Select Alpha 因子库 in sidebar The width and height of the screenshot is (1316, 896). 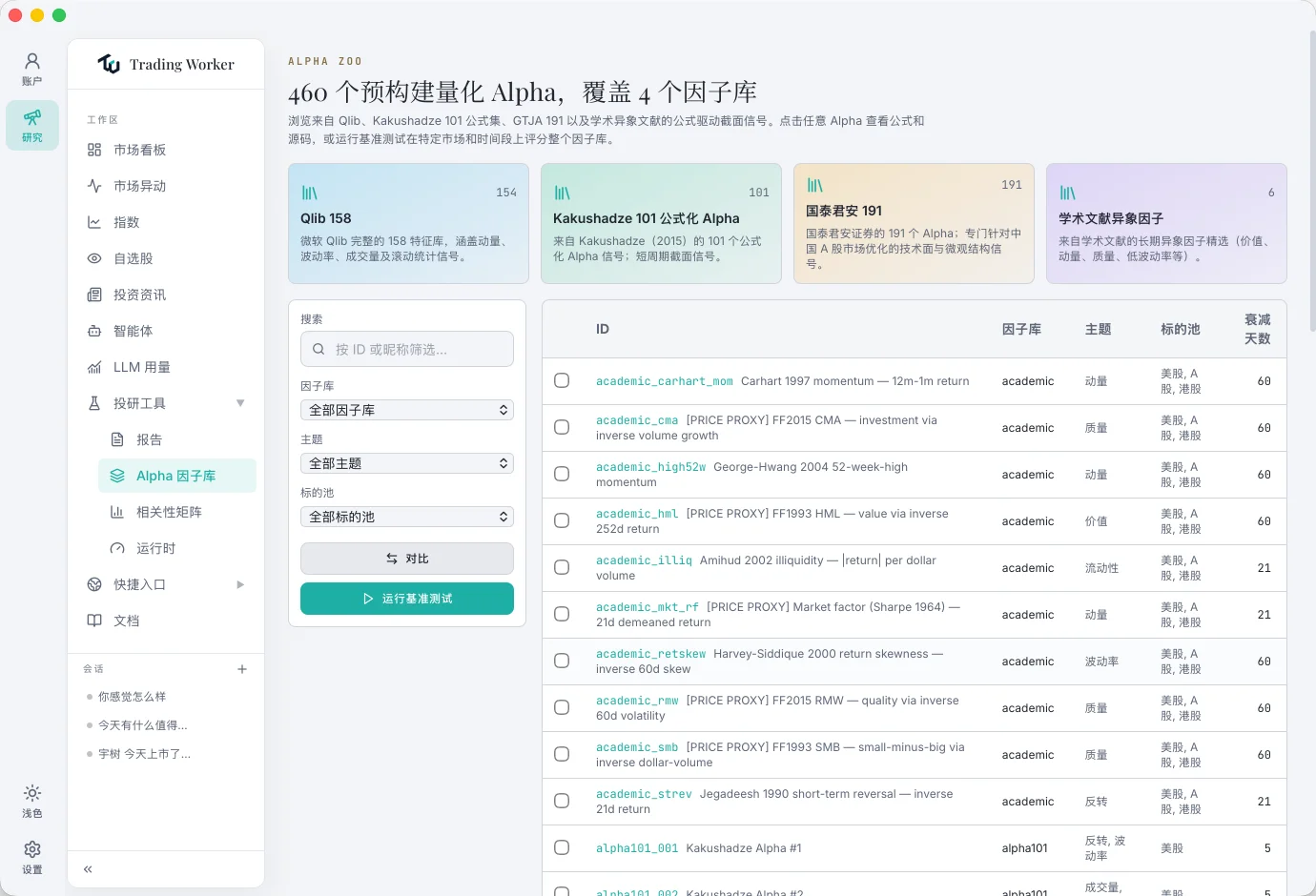coord(177,476)
